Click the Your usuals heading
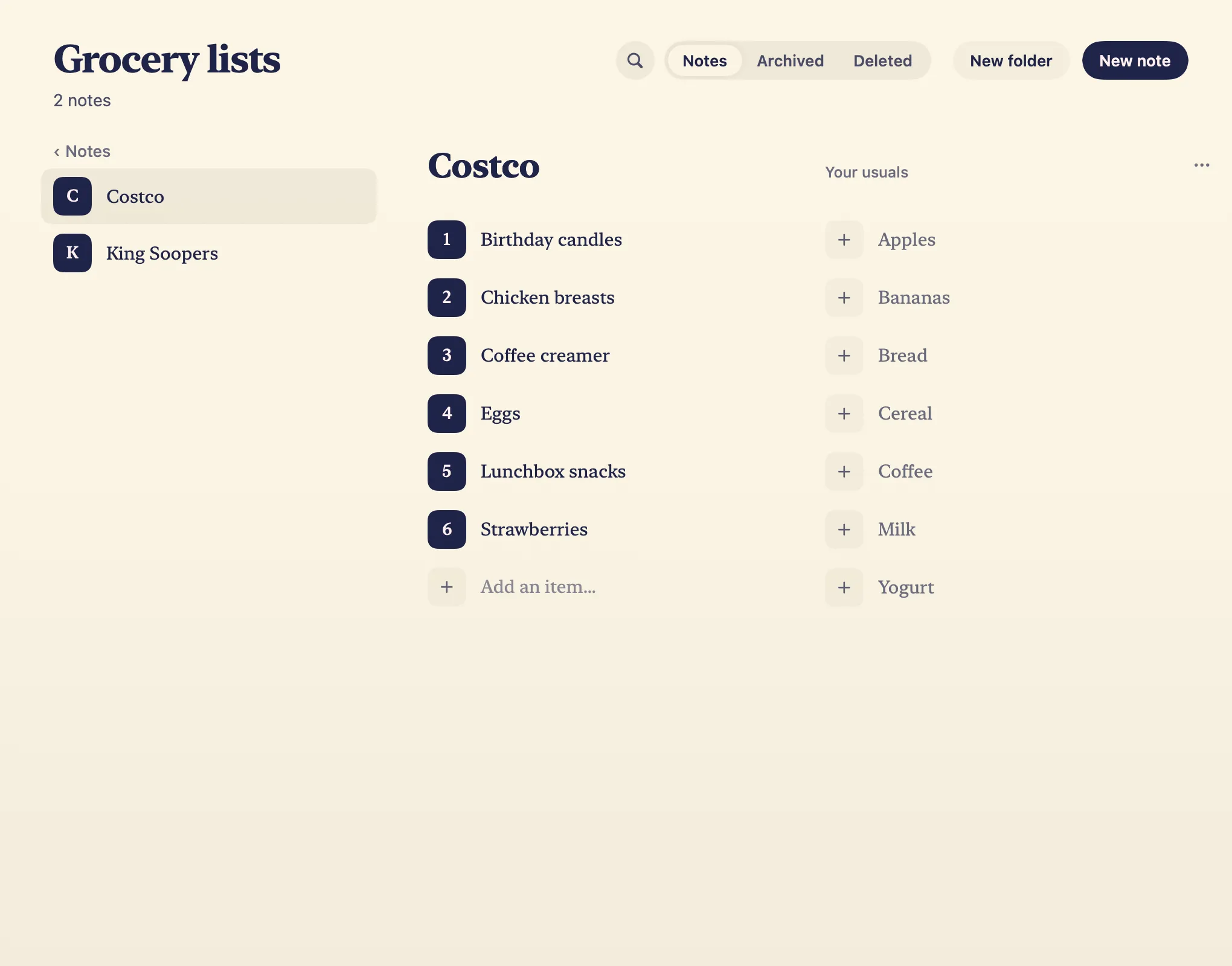 pos(866,173)
